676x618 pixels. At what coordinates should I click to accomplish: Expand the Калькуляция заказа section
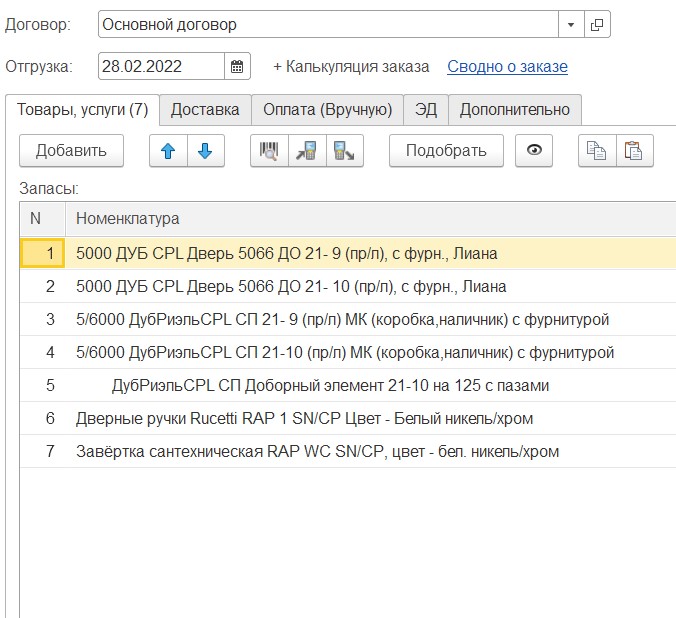pos(351,67)
